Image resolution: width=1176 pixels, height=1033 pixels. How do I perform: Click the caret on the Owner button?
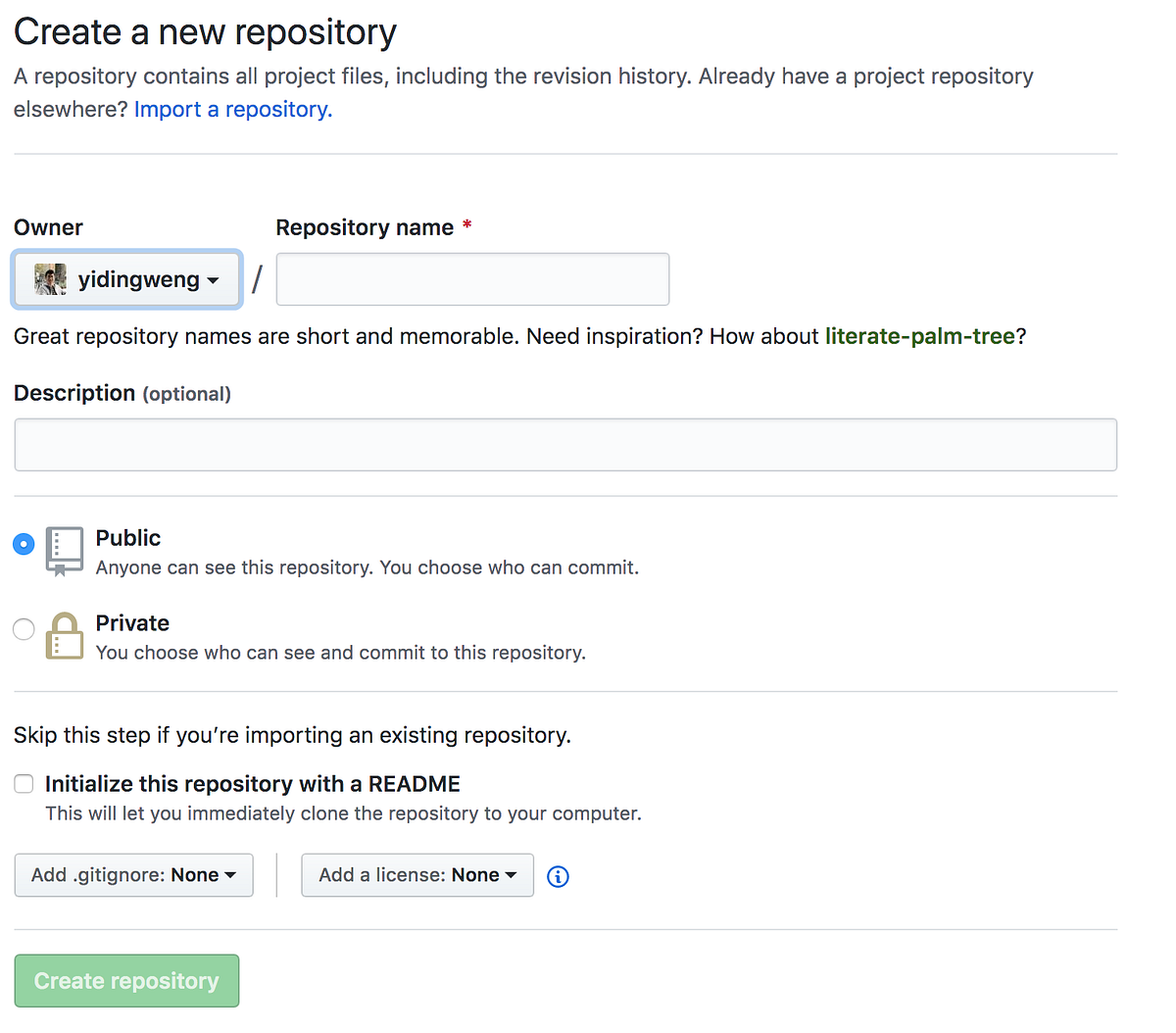tap(215, 280)
